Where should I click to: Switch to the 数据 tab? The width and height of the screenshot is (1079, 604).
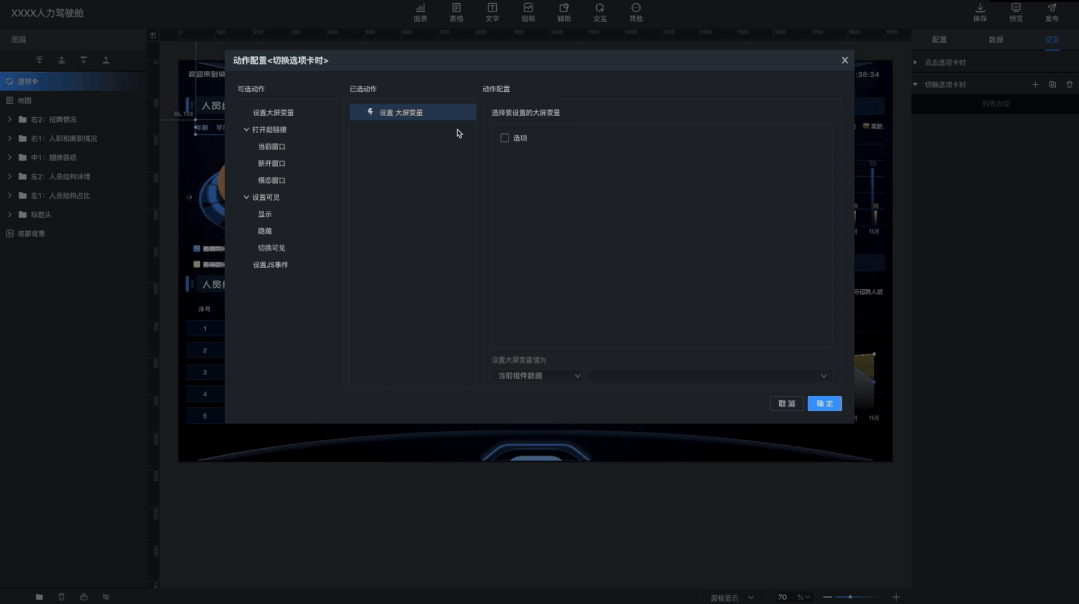(996, 40)
